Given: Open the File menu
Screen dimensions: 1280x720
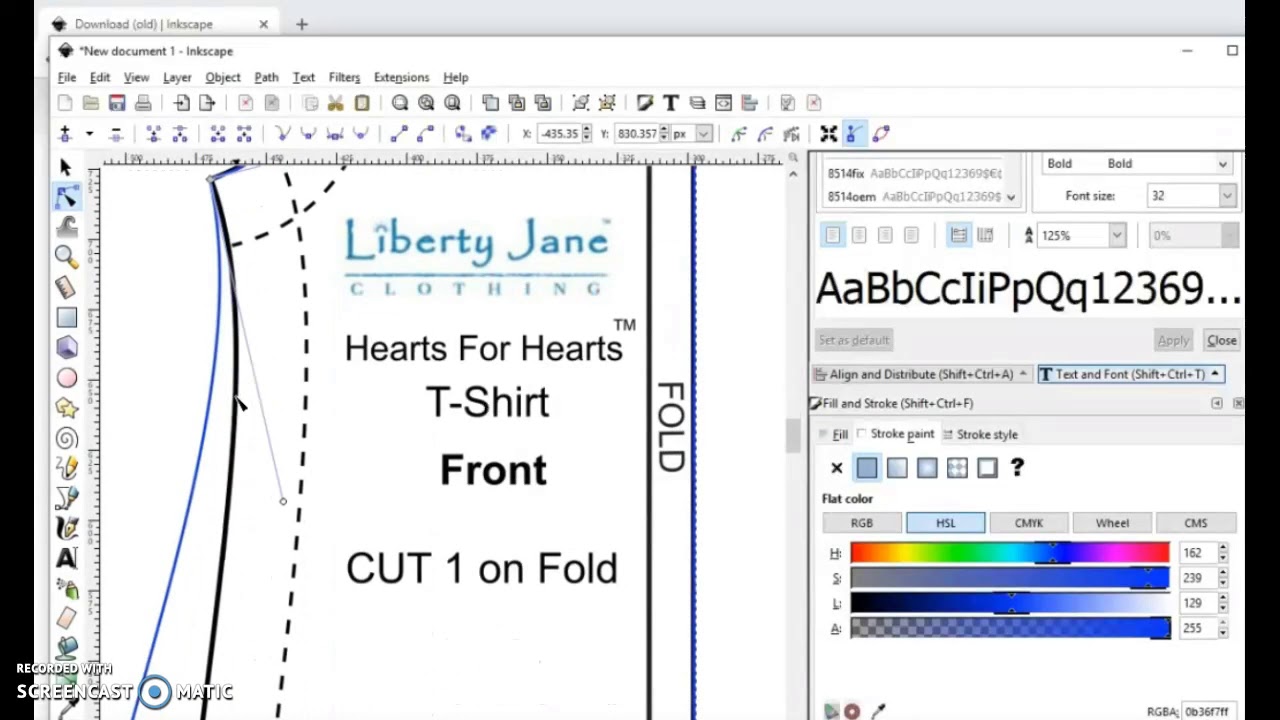Looking at the screenshot, I should click(66, 77).
